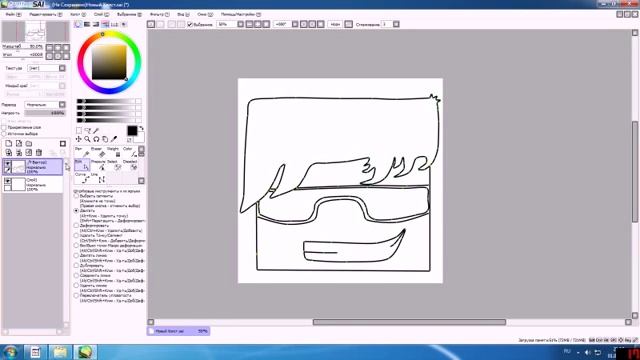The image size is (640, 360).
Task: Open the Windows Start menu
Action: [10, 352]
